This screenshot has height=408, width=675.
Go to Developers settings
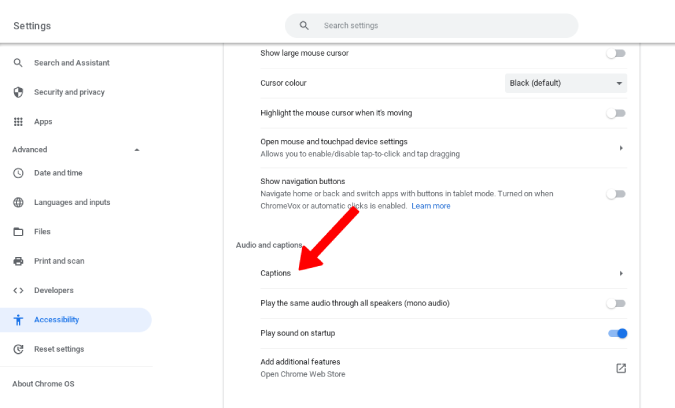coord(54,291)
